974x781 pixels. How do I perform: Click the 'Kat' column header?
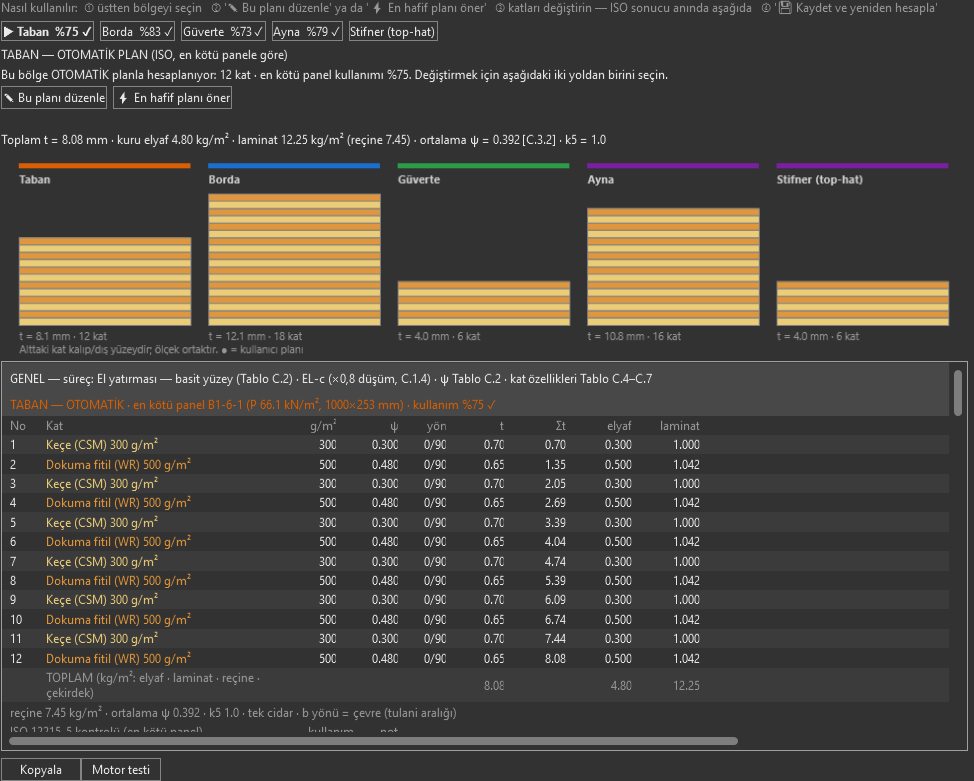pos(54,426)
